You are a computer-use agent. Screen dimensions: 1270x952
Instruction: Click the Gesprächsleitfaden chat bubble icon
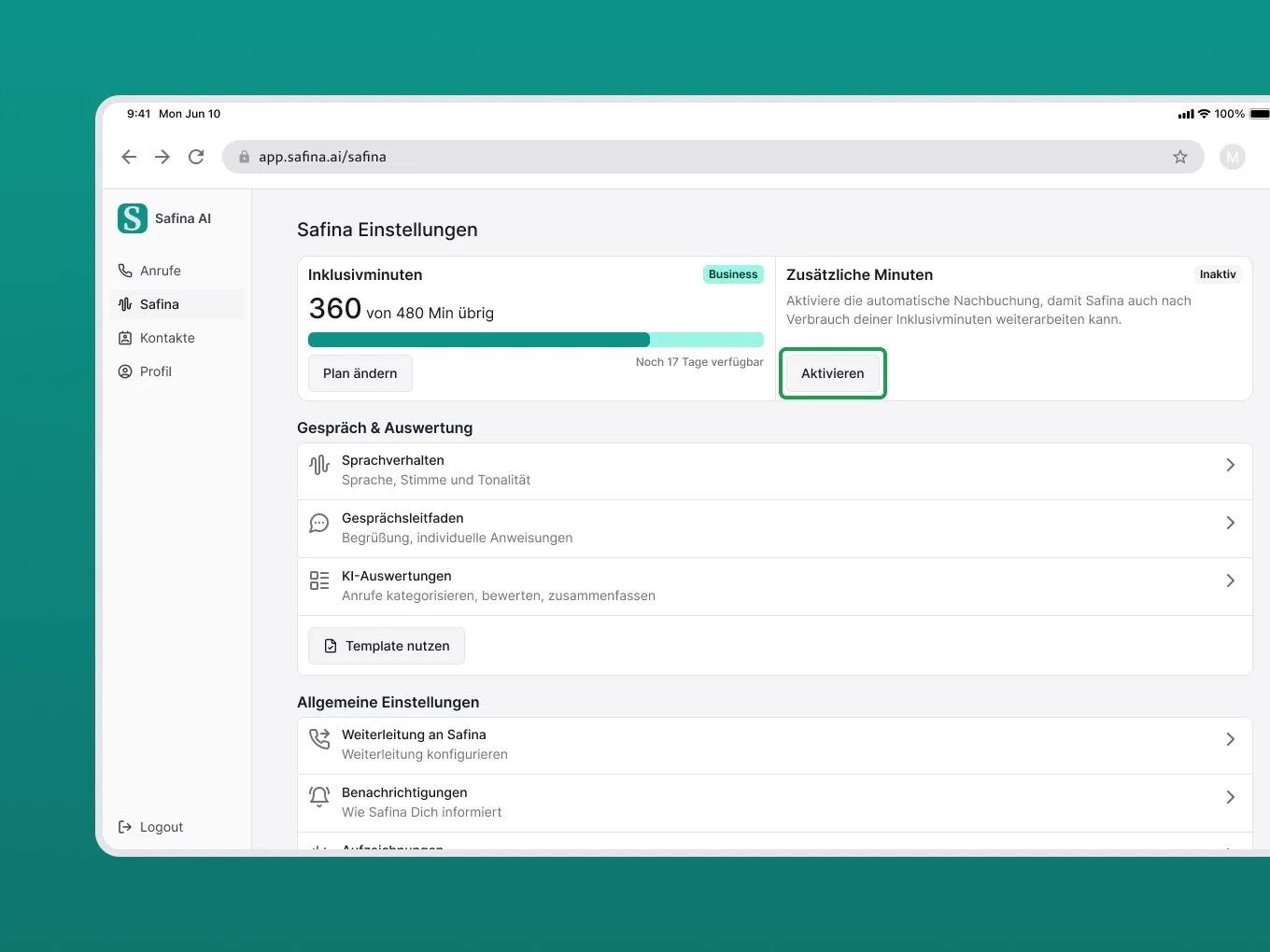coord(319,523)
